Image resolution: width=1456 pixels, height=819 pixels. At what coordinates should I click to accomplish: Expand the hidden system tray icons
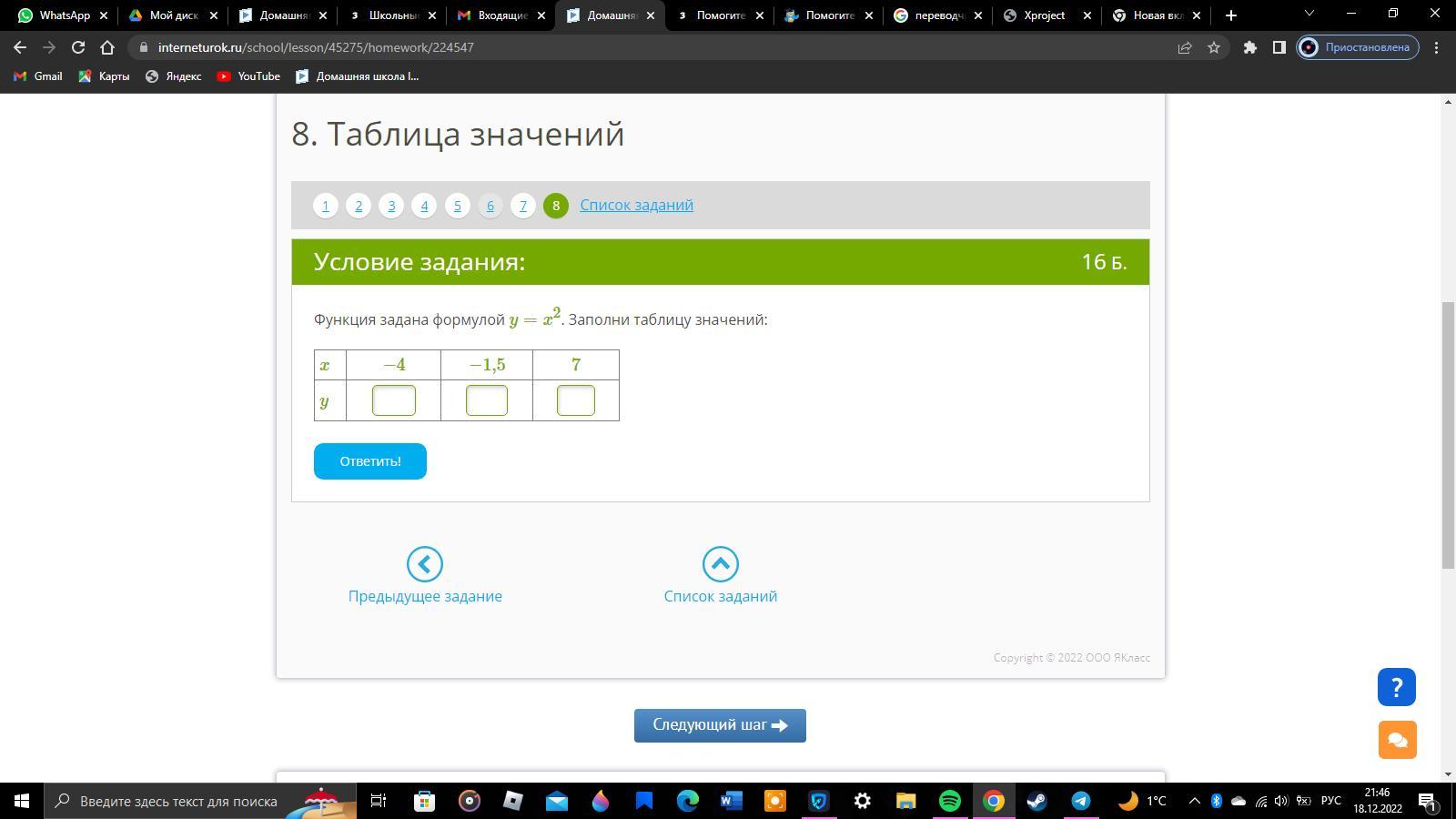(1194, 801)
